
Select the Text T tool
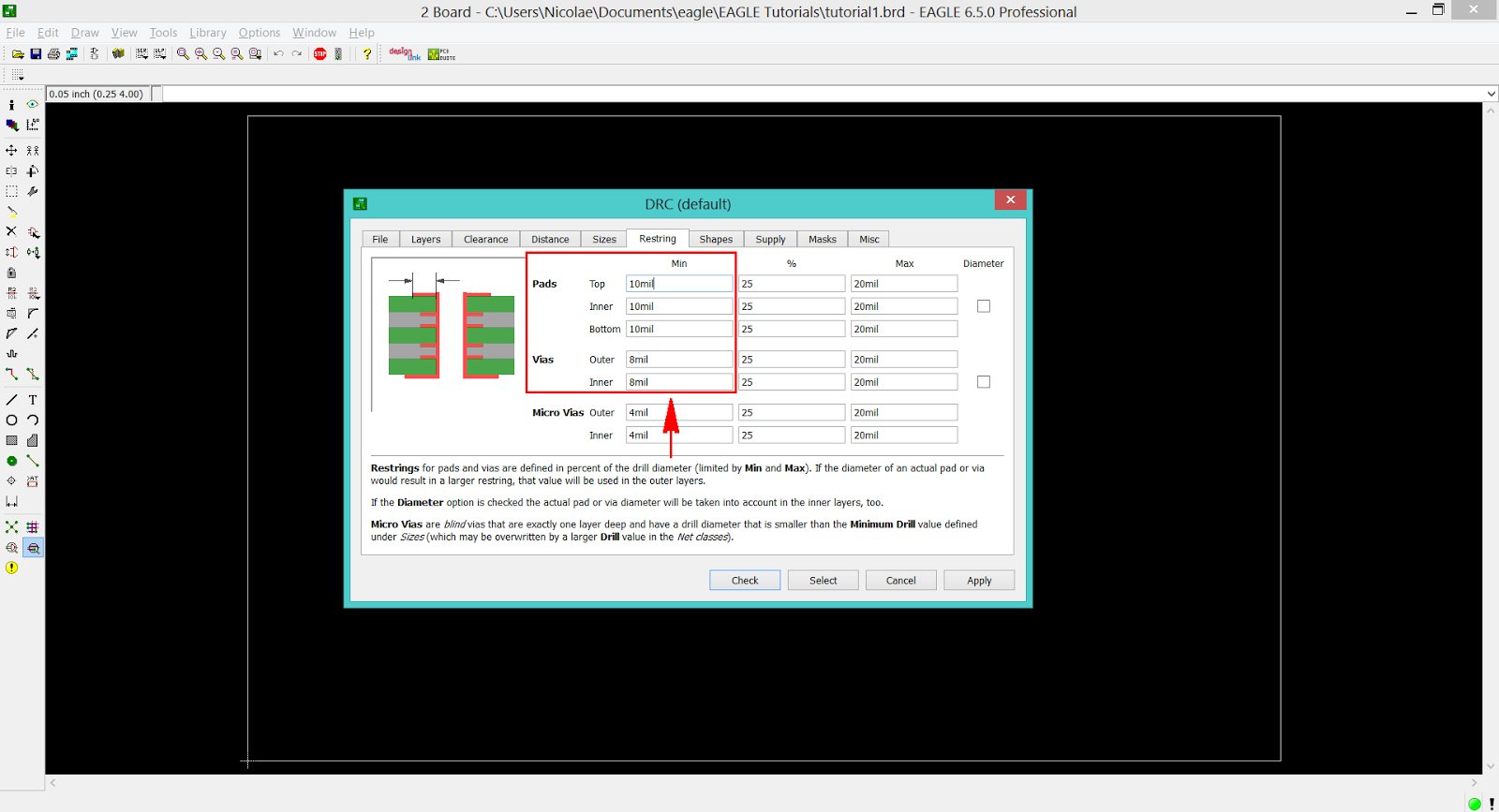point(33,400)
